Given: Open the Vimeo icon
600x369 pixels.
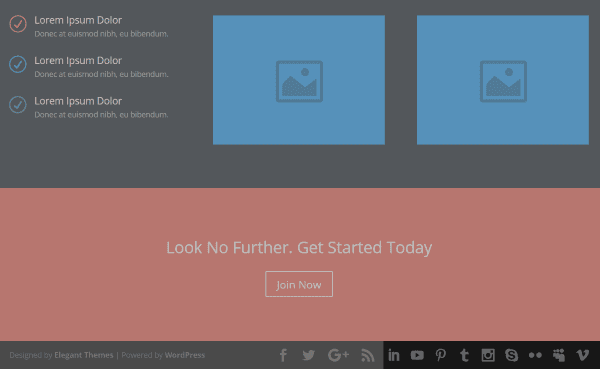Looking at the screenshot, I should point(582,355).
